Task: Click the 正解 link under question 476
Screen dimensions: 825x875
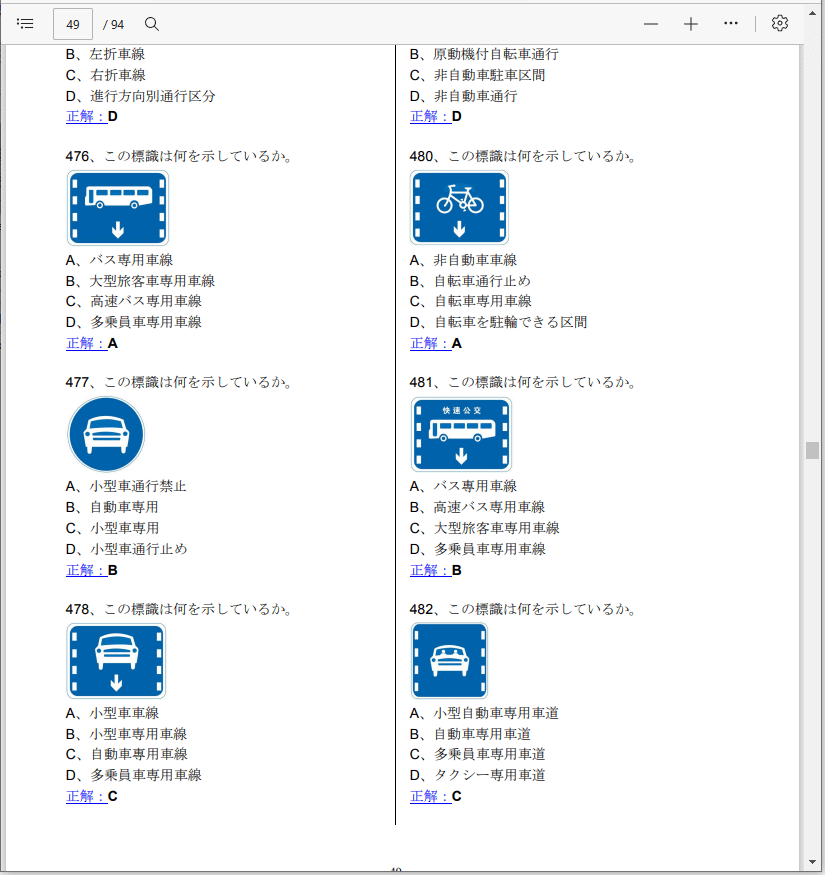Action: point(86,343)
